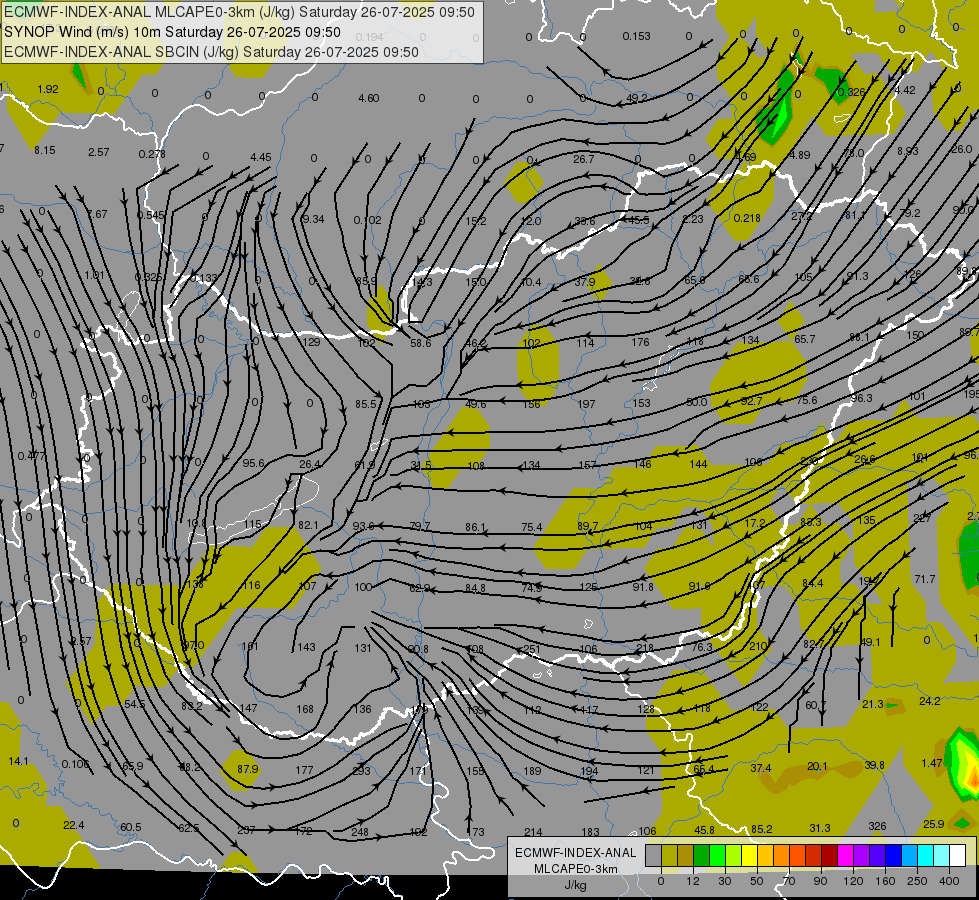Click the map value 87.9
979x900 pixels.
pyautogui.click(x=247, y=769)
